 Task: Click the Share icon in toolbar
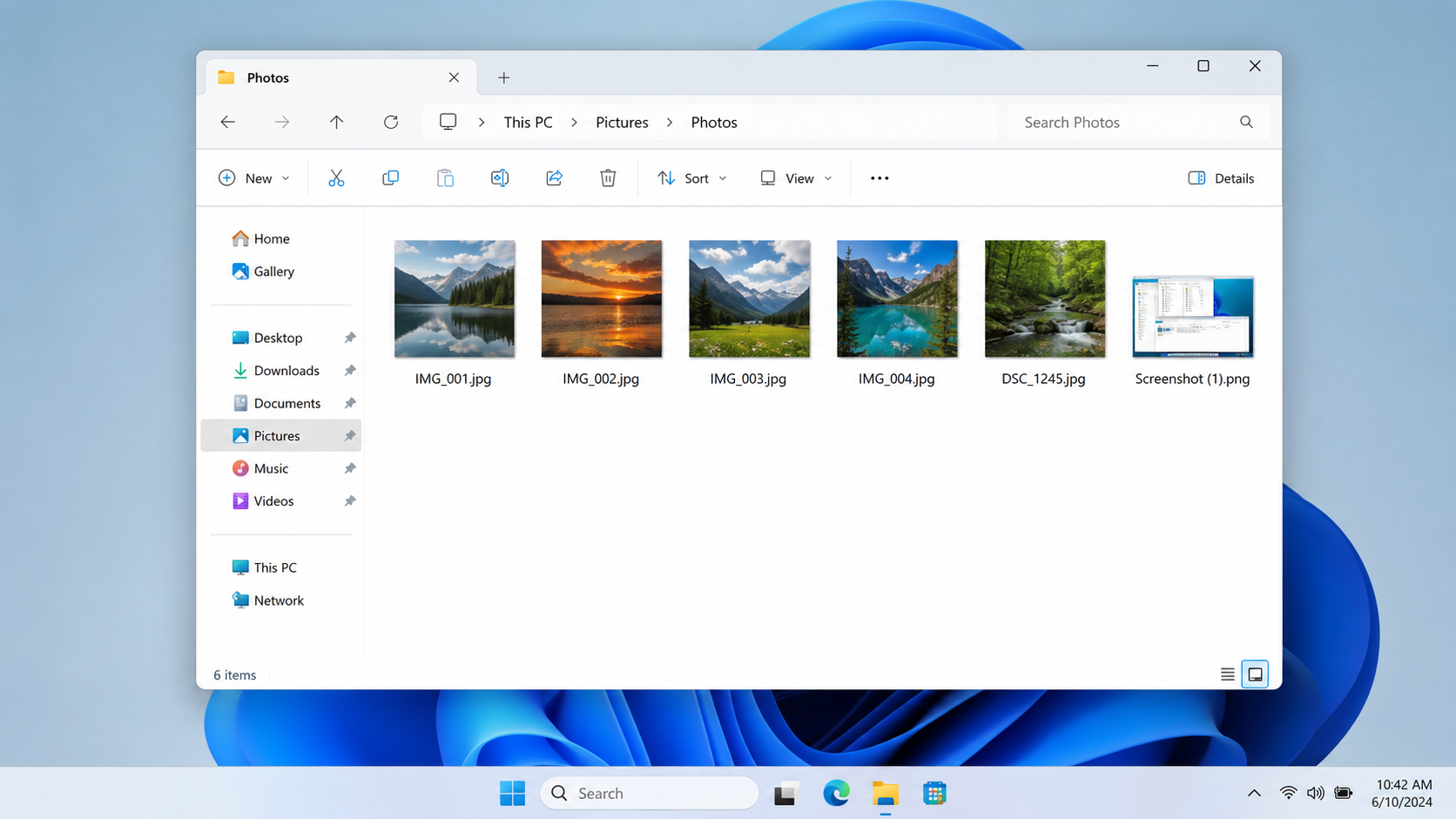point(554,178)
